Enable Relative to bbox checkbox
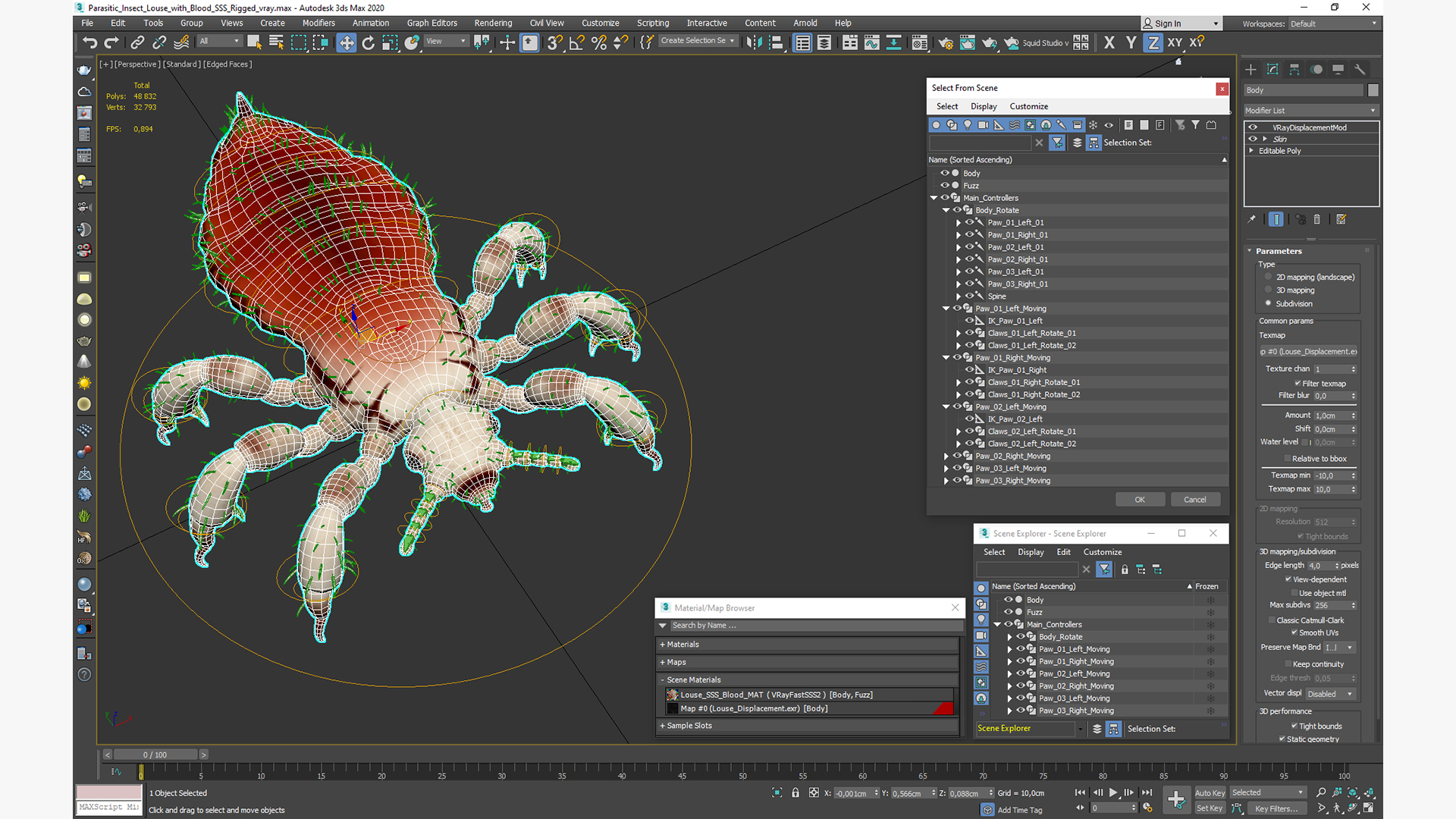Screen dimensions: 1456x819 pos(1287,459)
